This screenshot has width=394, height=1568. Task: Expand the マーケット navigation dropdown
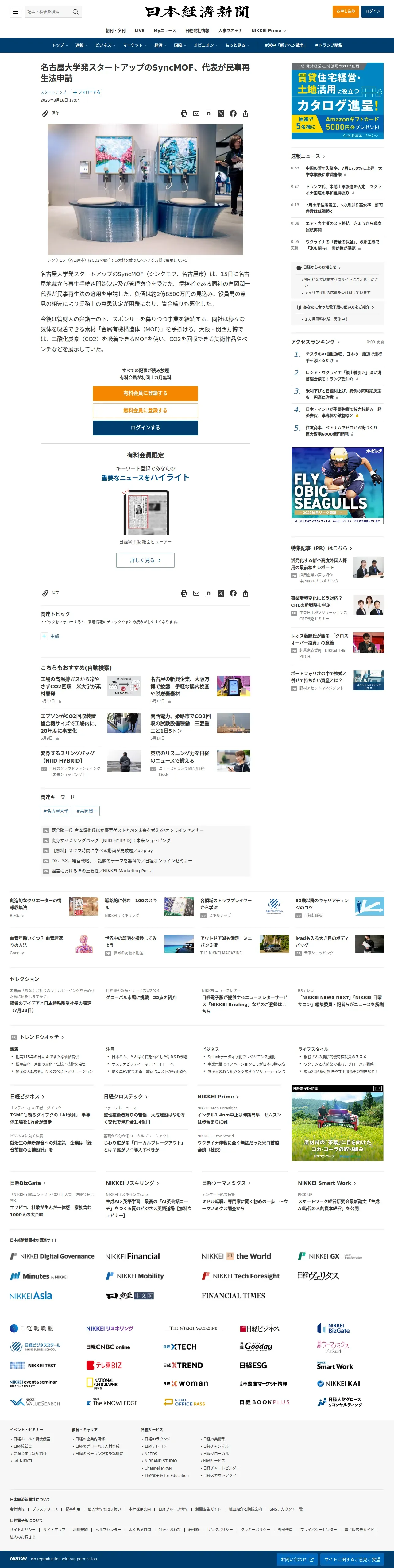[x=135, y=46]
